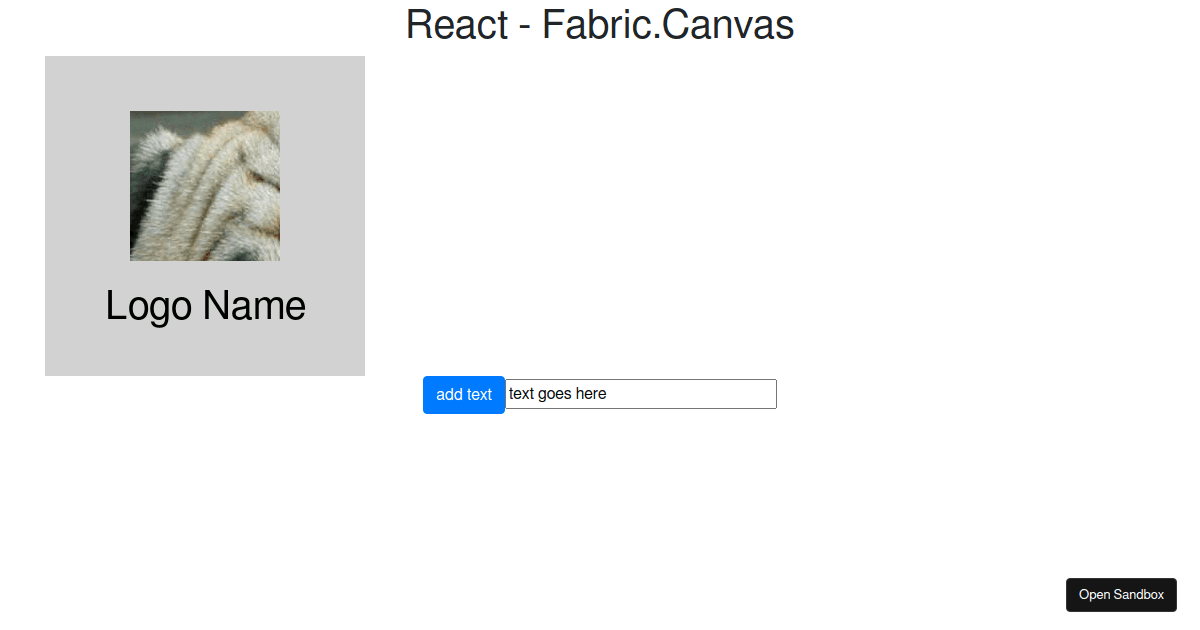1200x630 pixels.
Task: Click the top-left corner of the gray canvas
Action: (49, 60)
